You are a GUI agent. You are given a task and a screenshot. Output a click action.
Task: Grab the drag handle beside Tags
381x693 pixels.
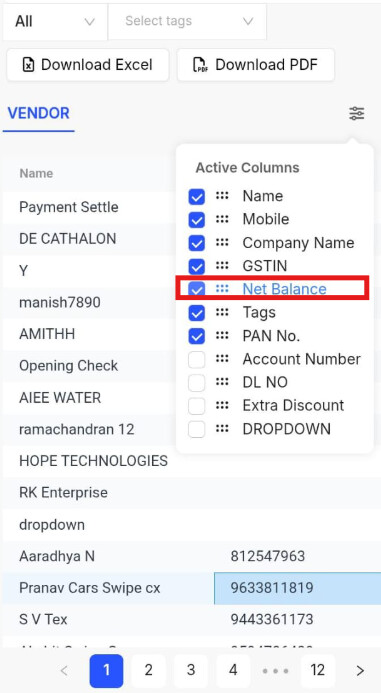[x=222, y=312]
